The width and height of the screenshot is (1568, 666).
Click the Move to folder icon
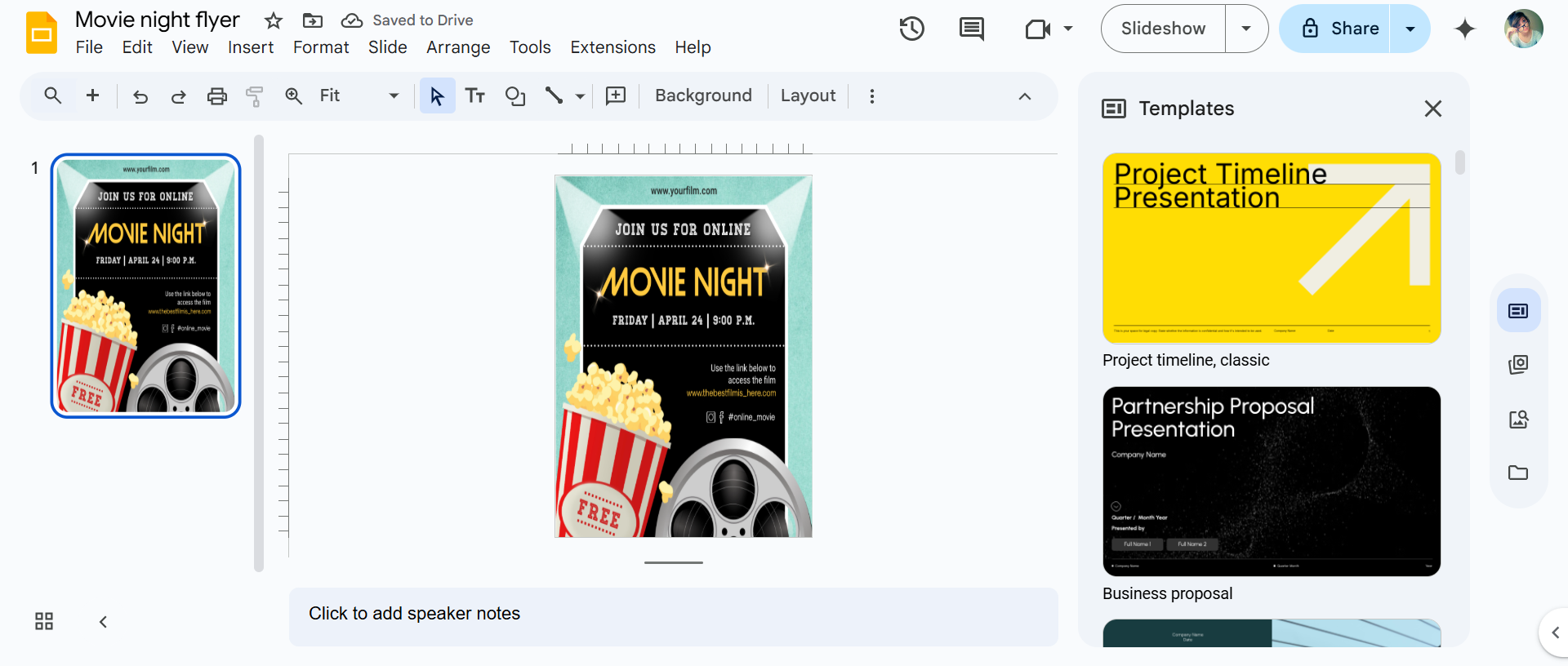pyautogui.click(x=313, y=20)
